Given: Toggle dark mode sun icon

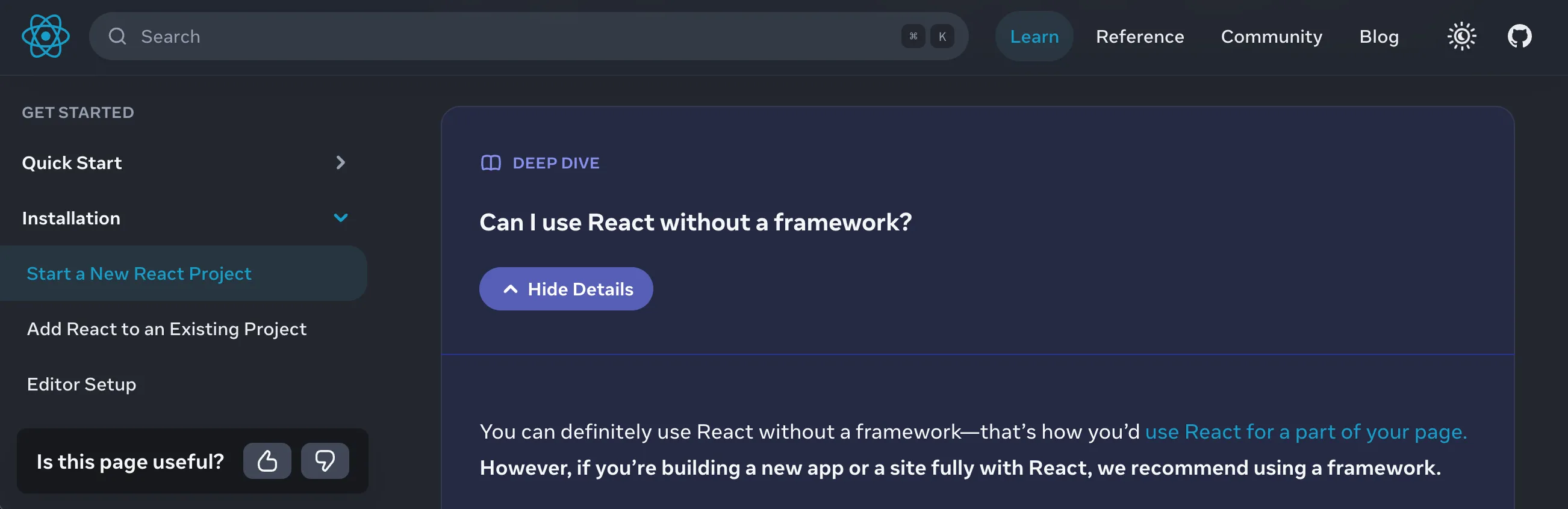Looking at the screenshot, I should pos(1461,37).
